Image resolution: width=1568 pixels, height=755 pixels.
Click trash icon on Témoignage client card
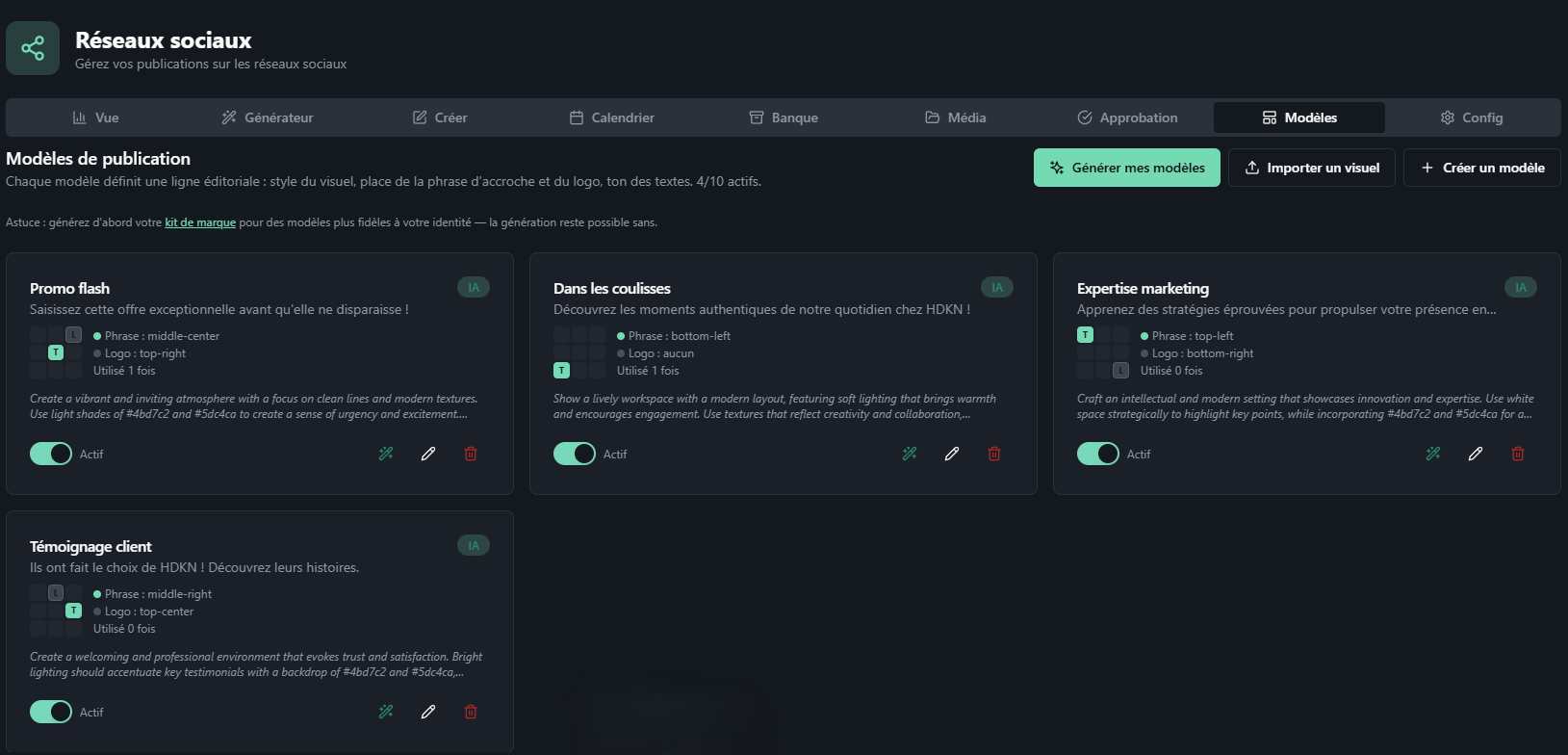click(x=471, y=712)
